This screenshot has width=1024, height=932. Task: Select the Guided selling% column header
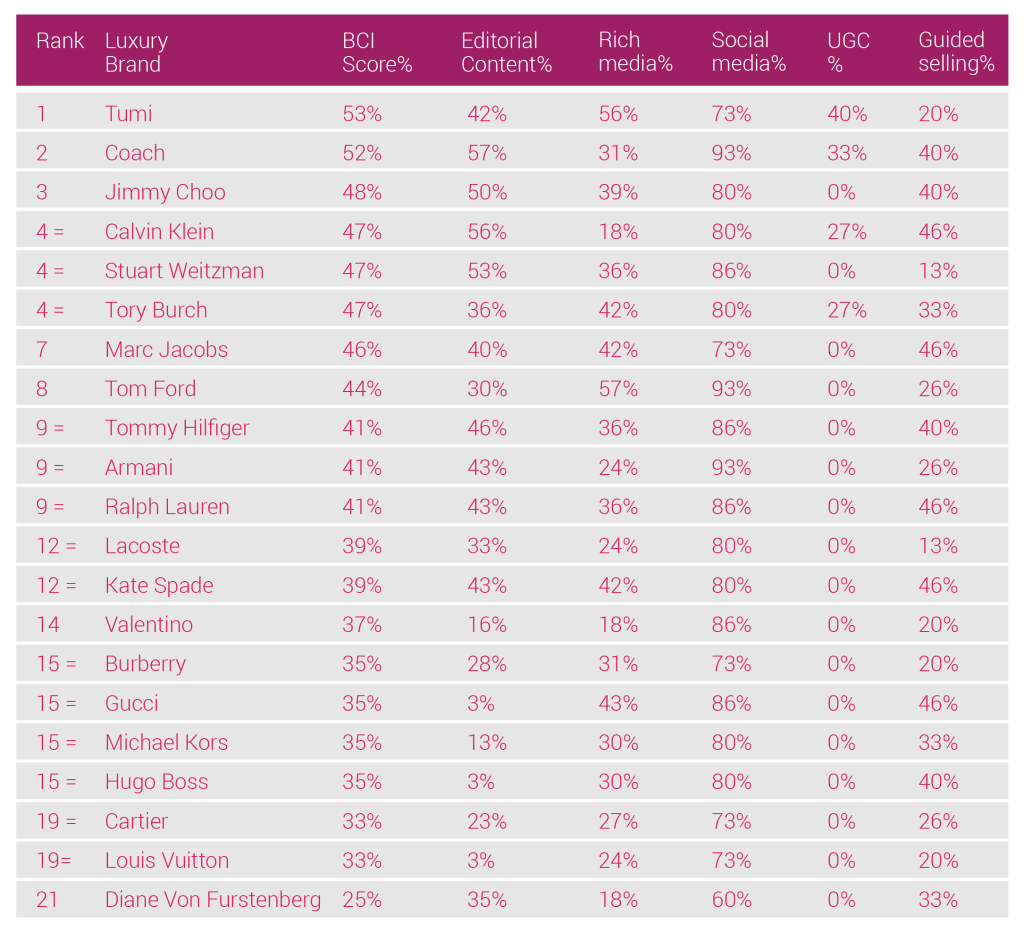pyautogui.click(x=956, y=52)
